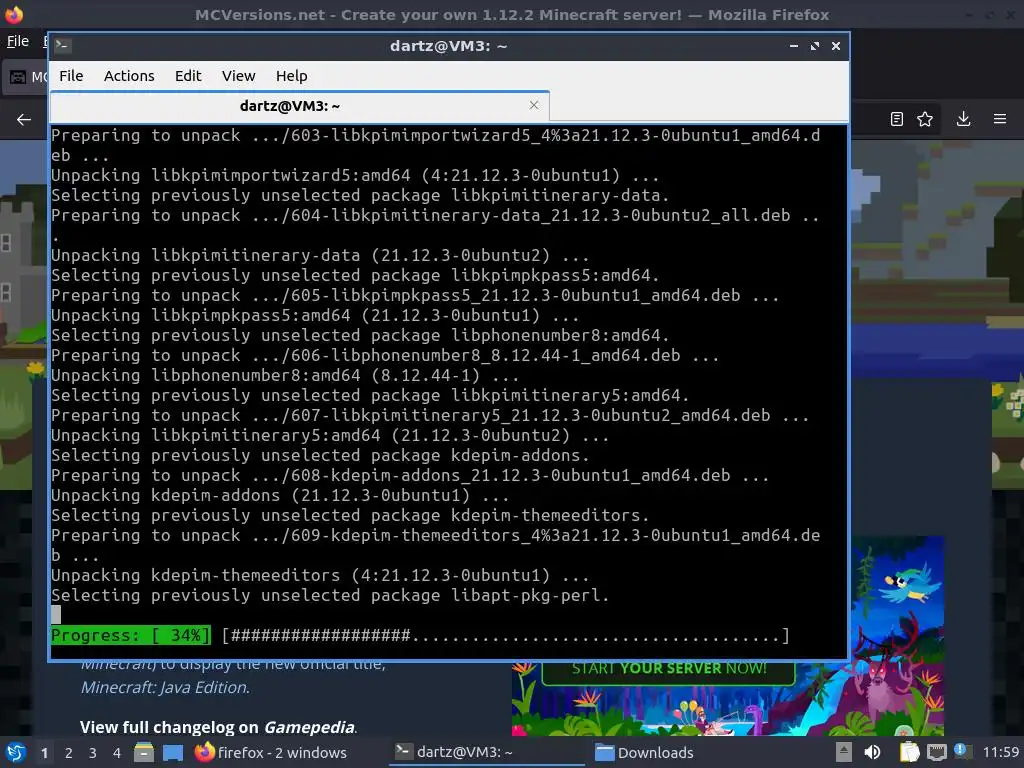Switch to workspace 1
Image resolution: width=1024 pixels, height=768 pixels.
[44, 753]
